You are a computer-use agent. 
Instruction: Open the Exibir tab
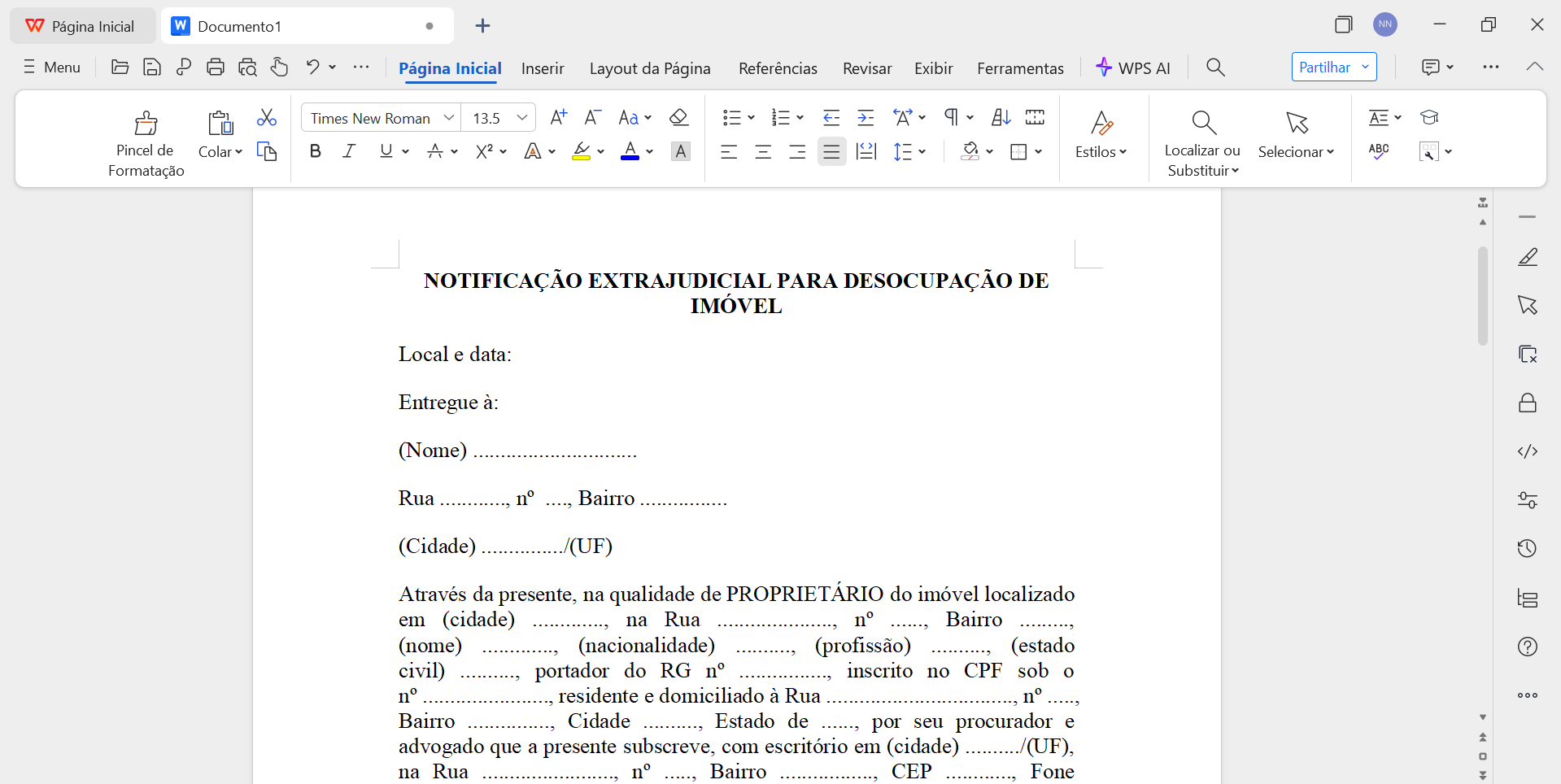point(933,68)
